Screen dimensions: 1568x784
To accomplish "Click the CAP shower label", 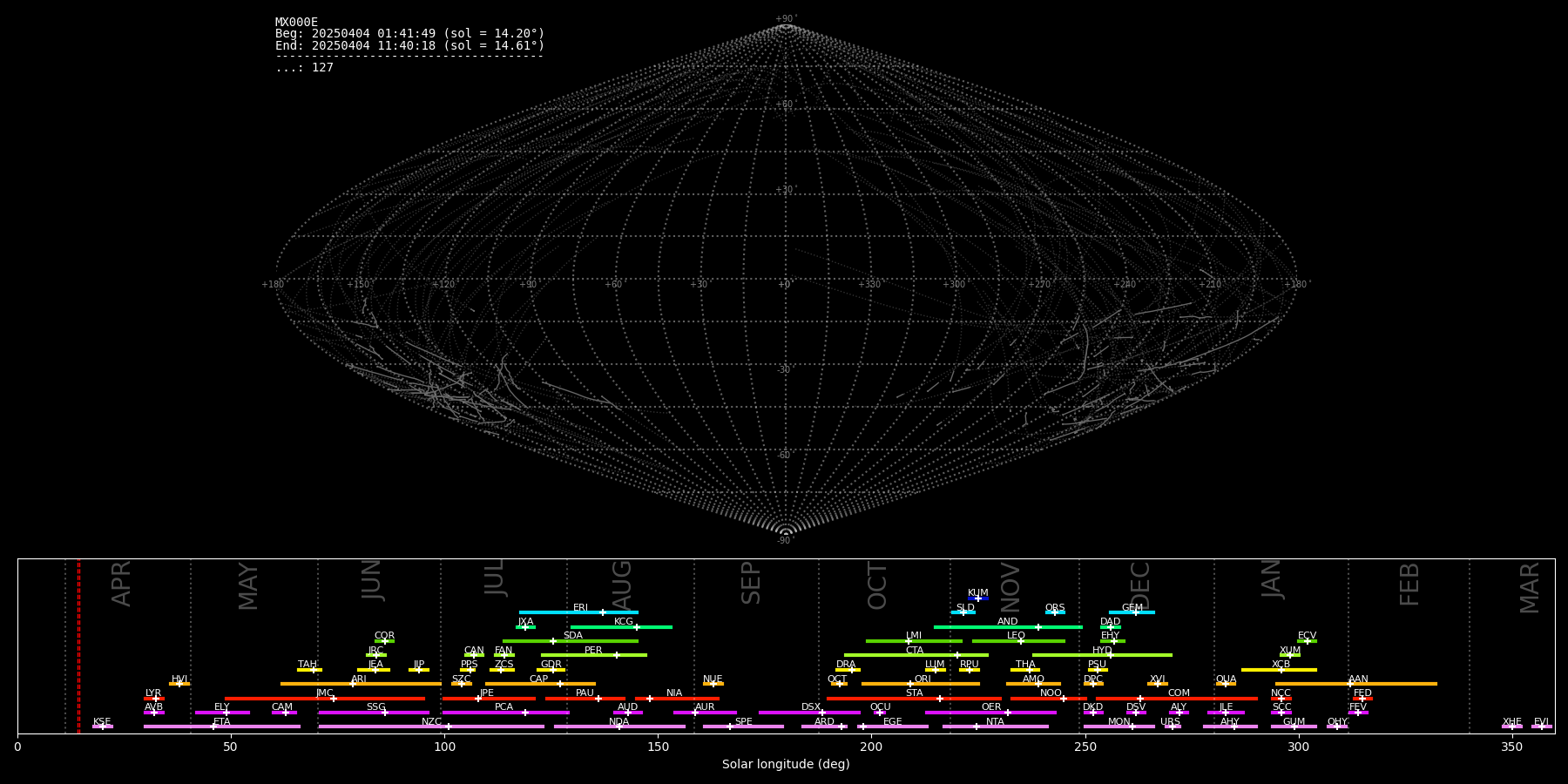I will [x=538, y=679].
